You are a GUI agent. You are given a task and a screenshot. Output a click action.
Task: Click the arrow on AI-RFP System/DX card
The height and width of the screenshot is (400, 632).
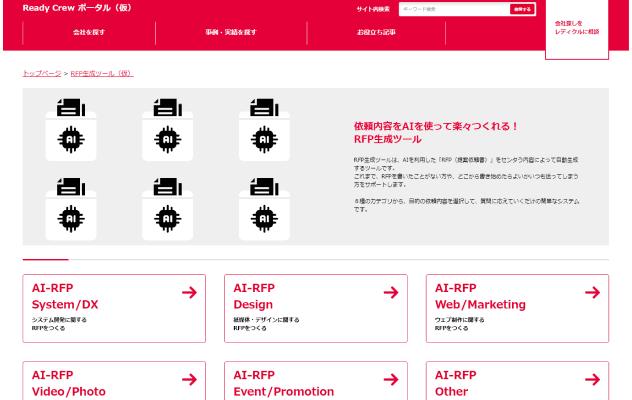[x=189, y=293]
